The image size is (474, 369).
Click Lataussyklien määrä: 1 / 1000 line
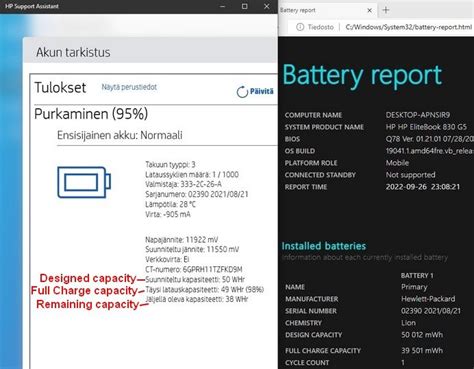(x=192, y=174)
